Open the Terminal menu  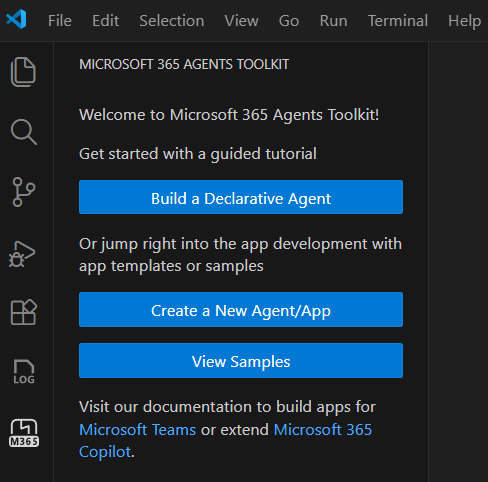click(398, 21)
